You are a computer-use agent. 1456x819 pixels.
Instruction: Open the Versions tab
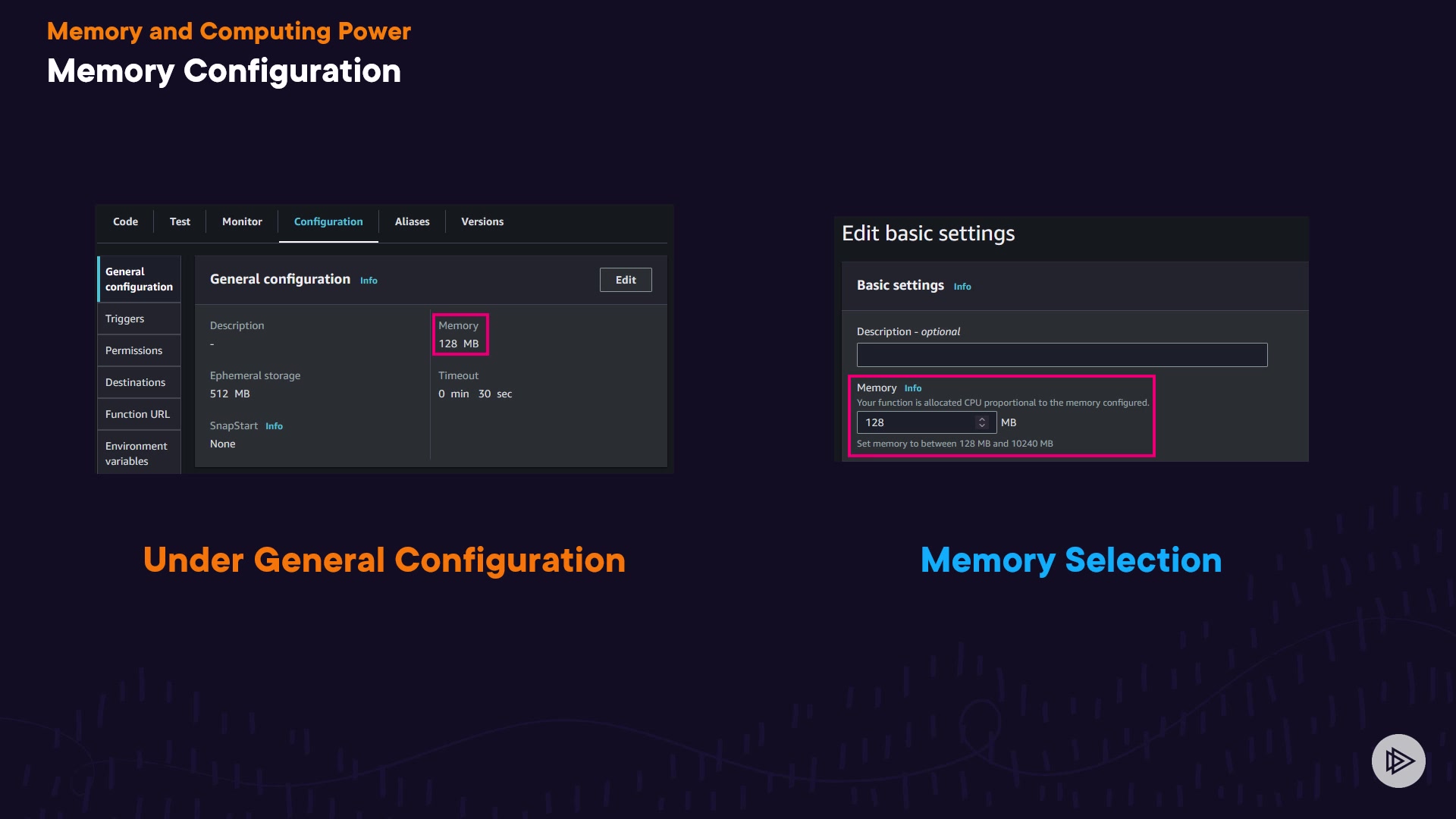pyautogui.click(x=482, y=221)
